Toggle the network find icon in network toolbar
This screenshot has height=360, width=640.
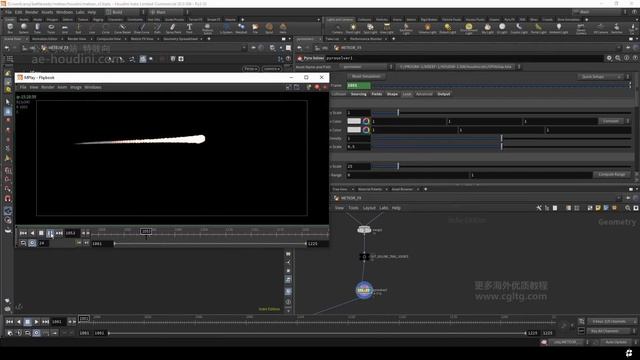point(628,208)
